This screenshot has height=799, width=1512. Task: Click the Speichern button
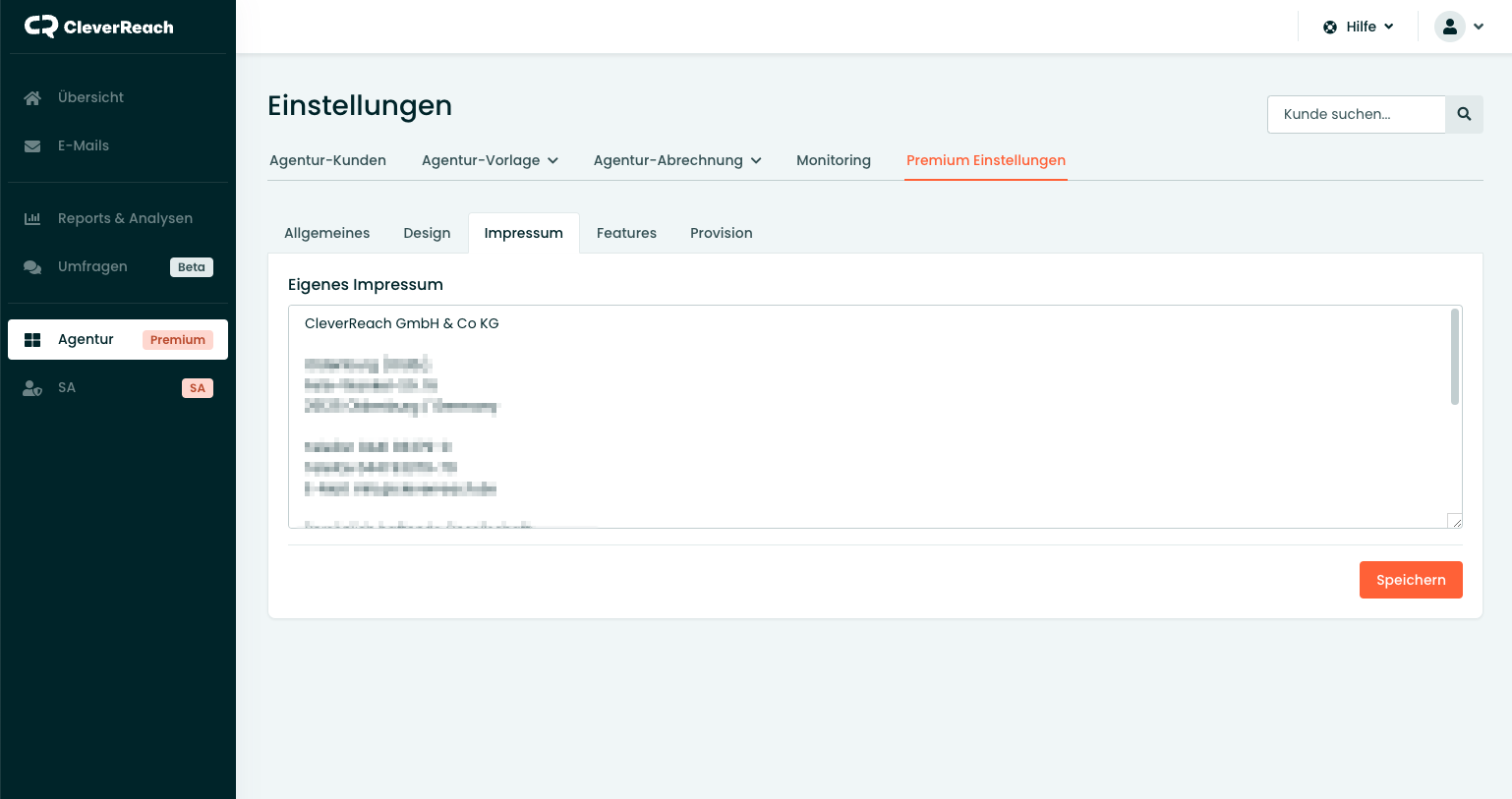coord(1410,580)
